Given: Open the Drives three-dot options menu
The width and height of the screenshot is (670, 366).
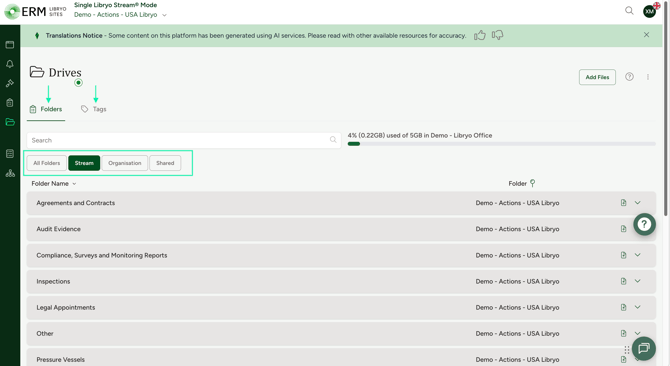Looking at the screenshot, I should 648,77.
